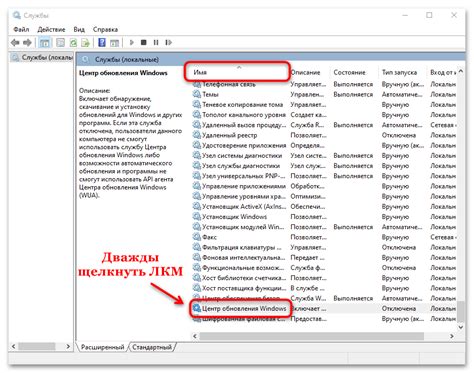The image size is (474, 373).
Task: Restart the service with the restart icon
Action: pyautogui.click(x=169, y=43)
